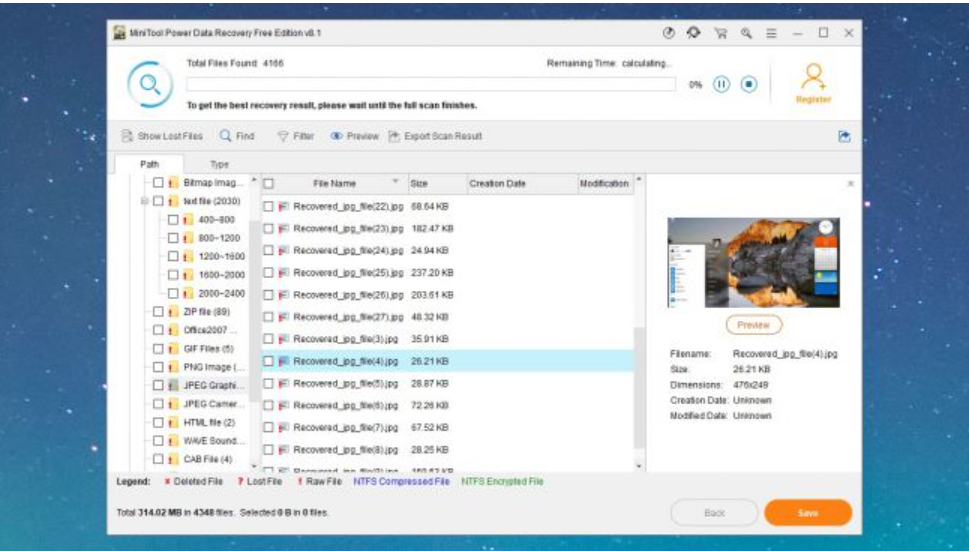Switch to the Type tab
The height and width of the screenshot is (552, 969).
coord(219,164)
